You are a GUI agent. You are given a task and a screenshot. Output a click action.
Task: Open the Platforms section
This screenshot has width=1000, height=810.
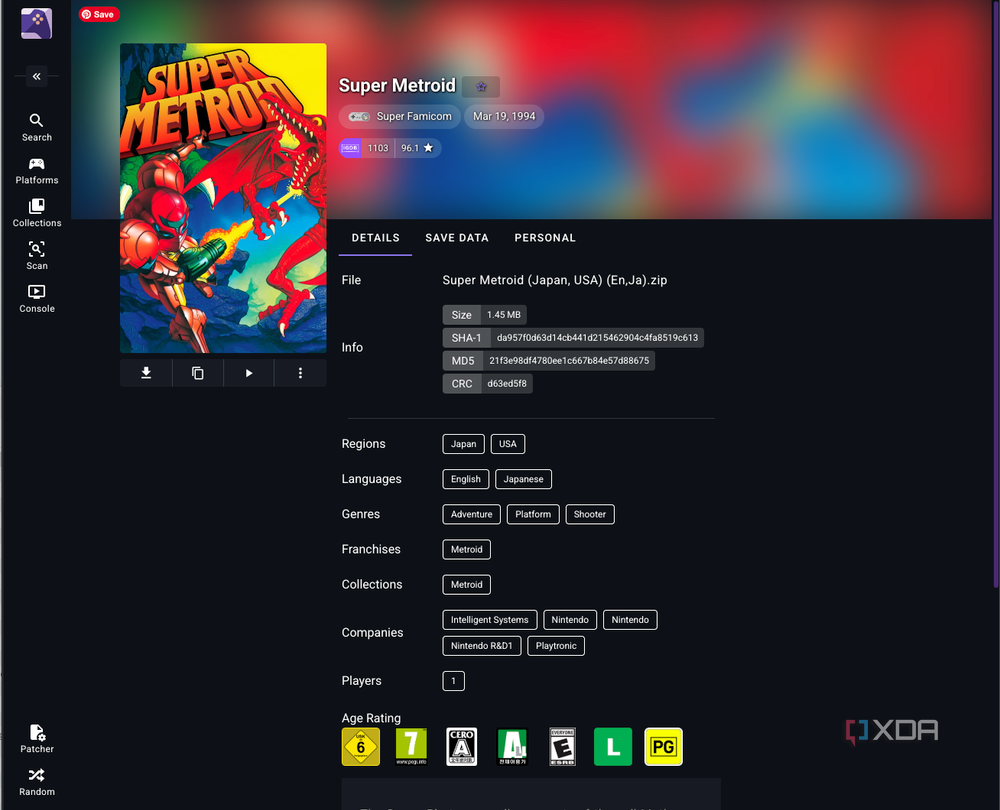(x=36, y=171)
